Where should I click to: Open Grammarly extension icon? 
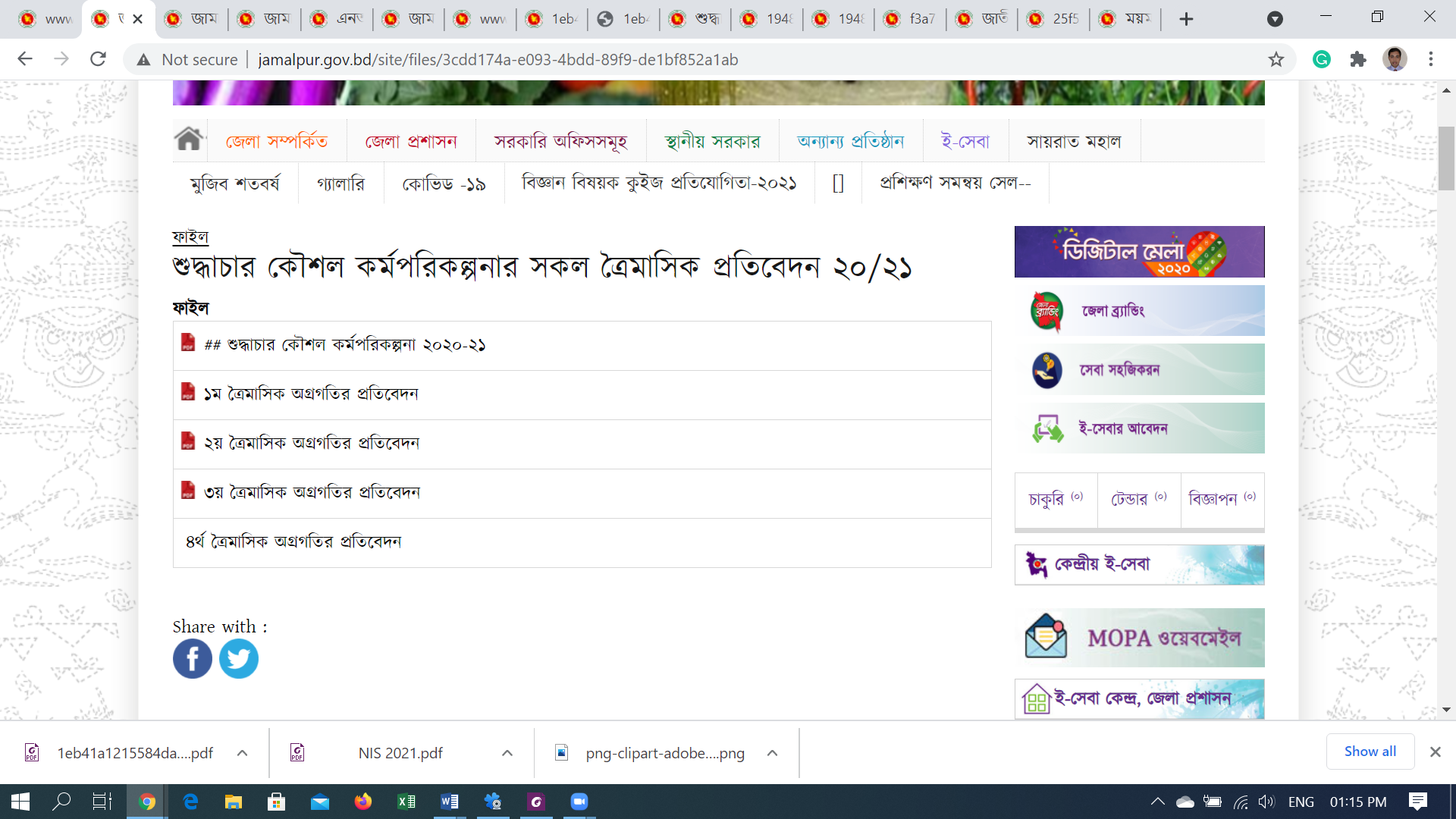pos(1322,59)
